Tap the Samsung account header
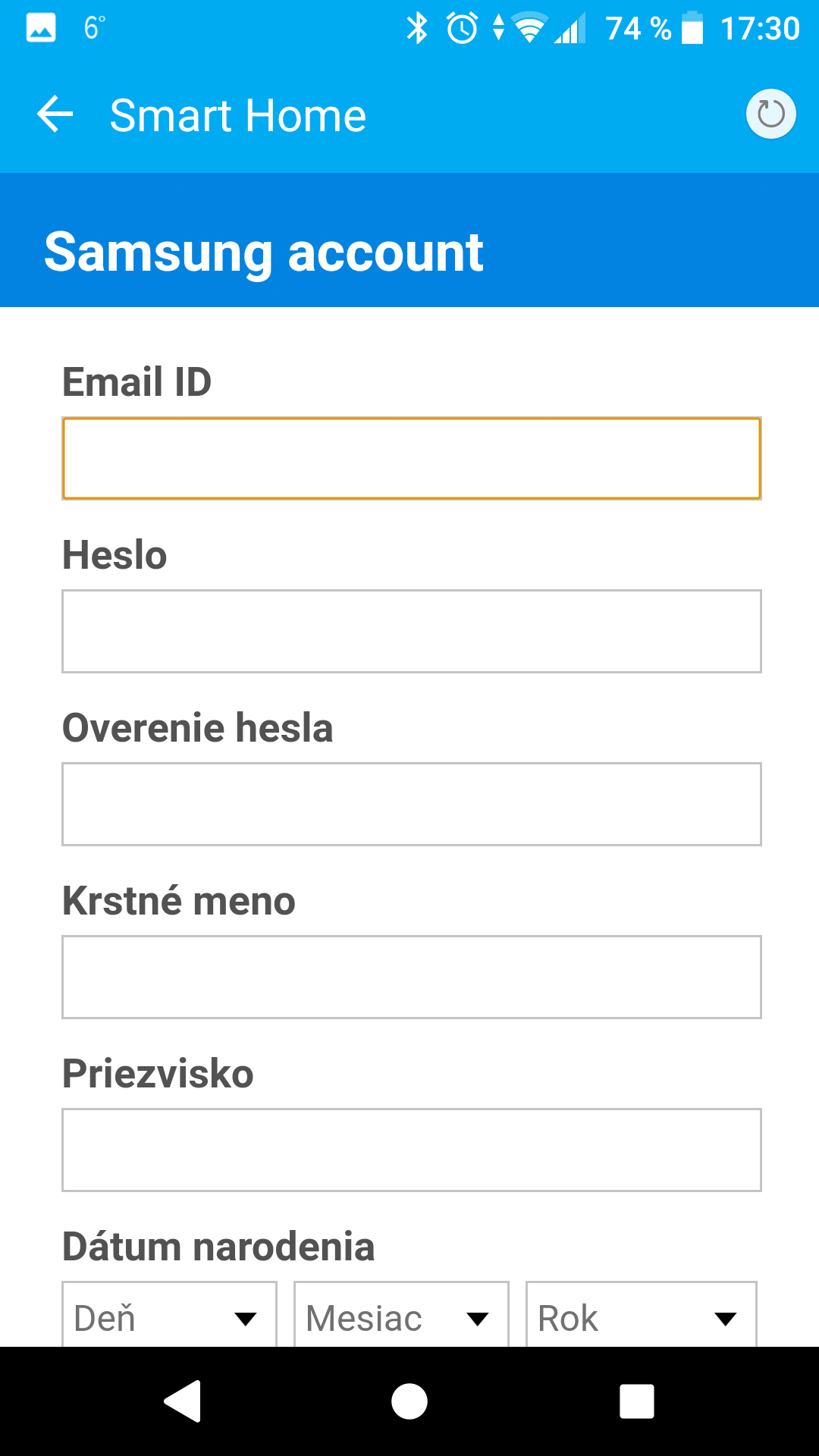 click(x=264, y=253)
